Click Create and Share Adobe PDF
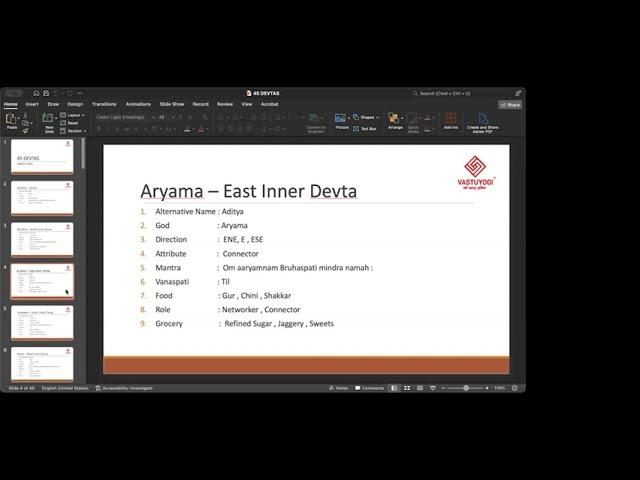This screenshot has height=480, width=640. [482, 122]
